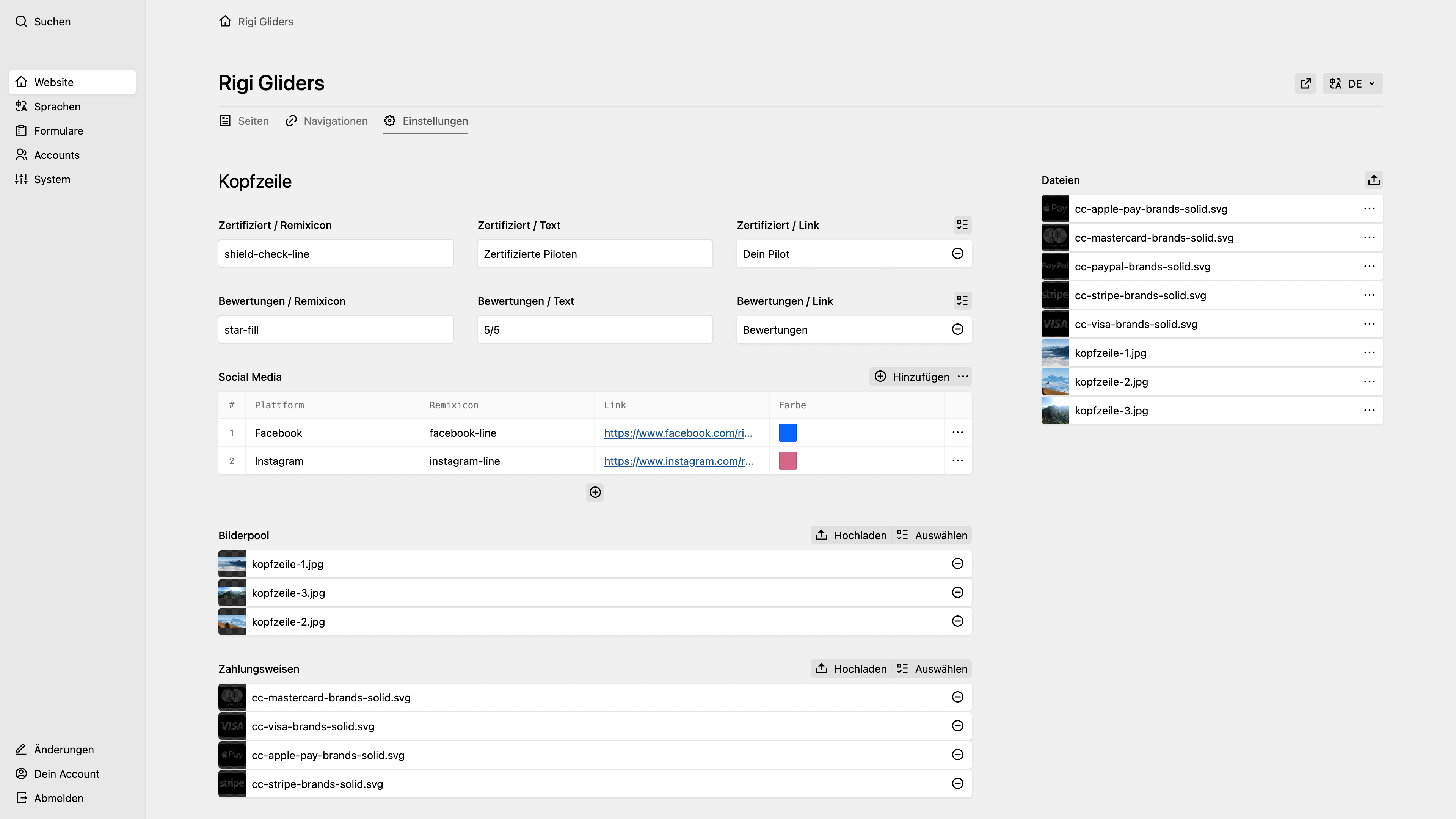Open website in new tab icon

point(1305,84)
